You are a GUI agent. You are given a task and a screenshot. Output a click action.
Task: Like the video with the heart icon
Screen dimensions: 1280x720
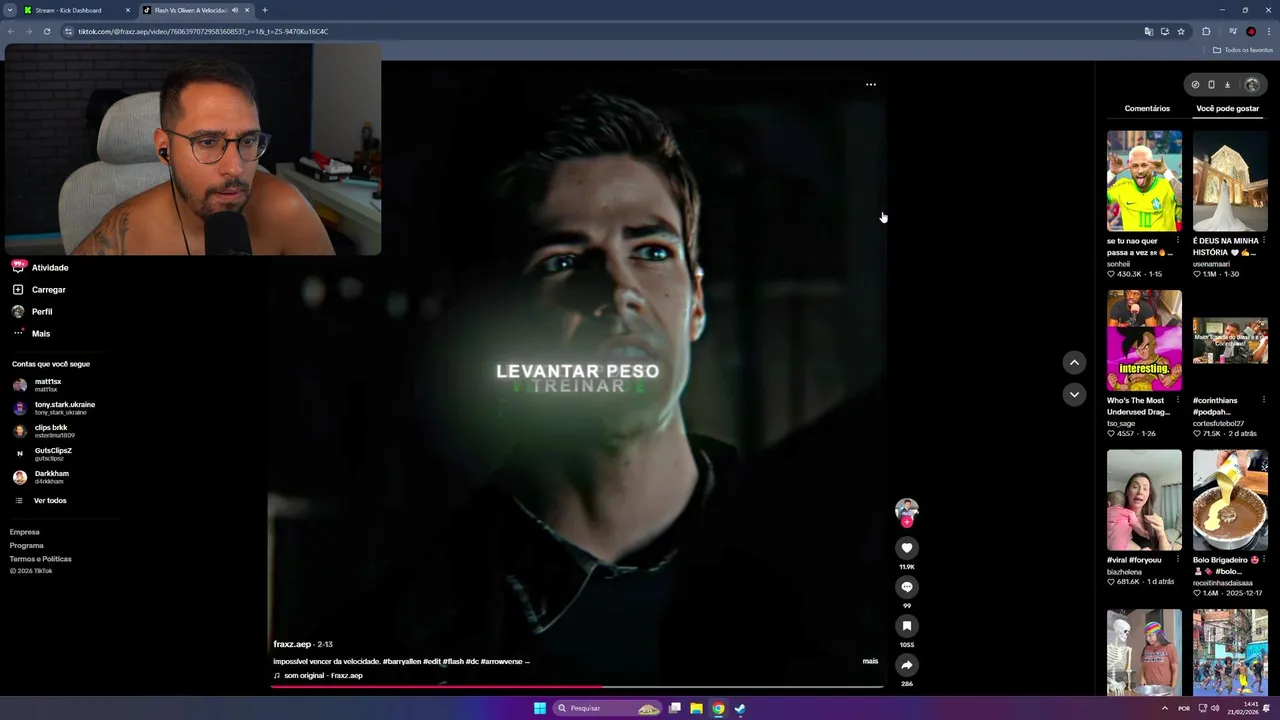[907, 548]
